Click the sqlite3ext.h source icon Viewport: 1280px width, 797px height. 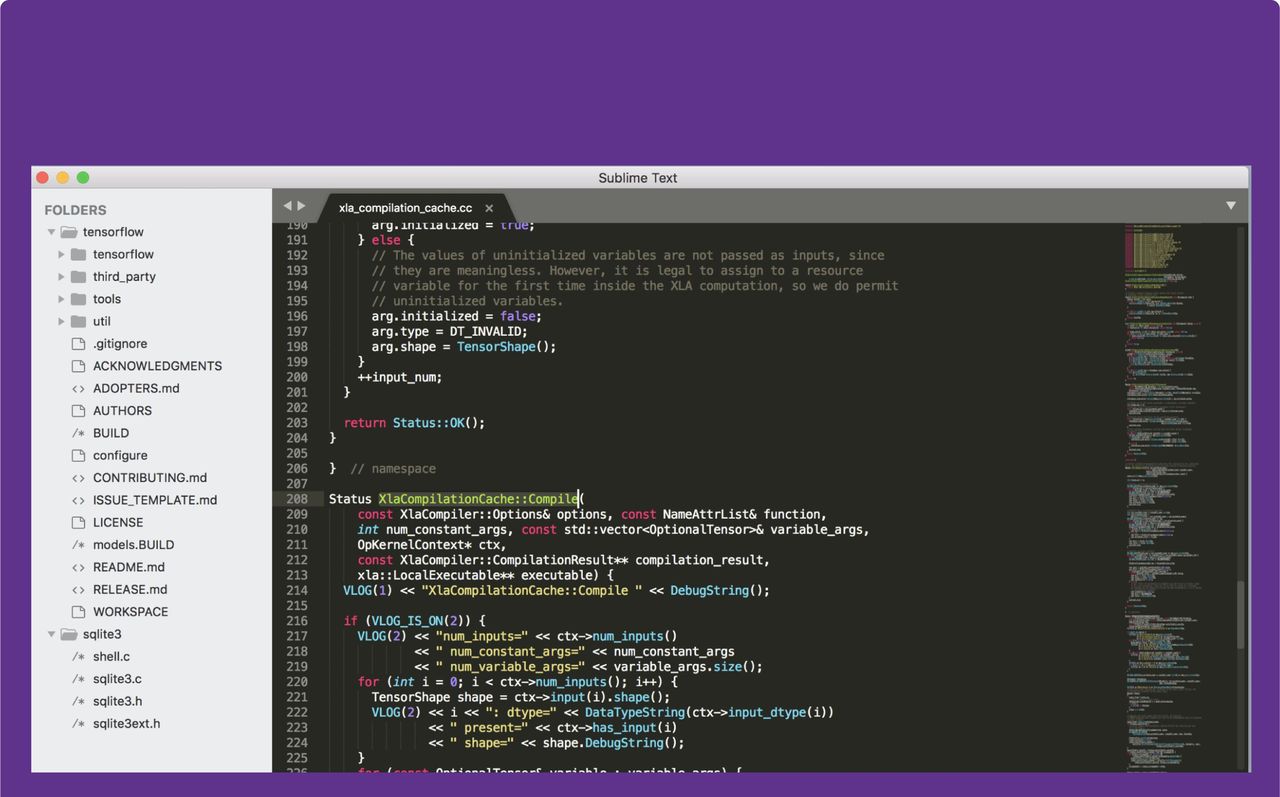pos(78,723)
